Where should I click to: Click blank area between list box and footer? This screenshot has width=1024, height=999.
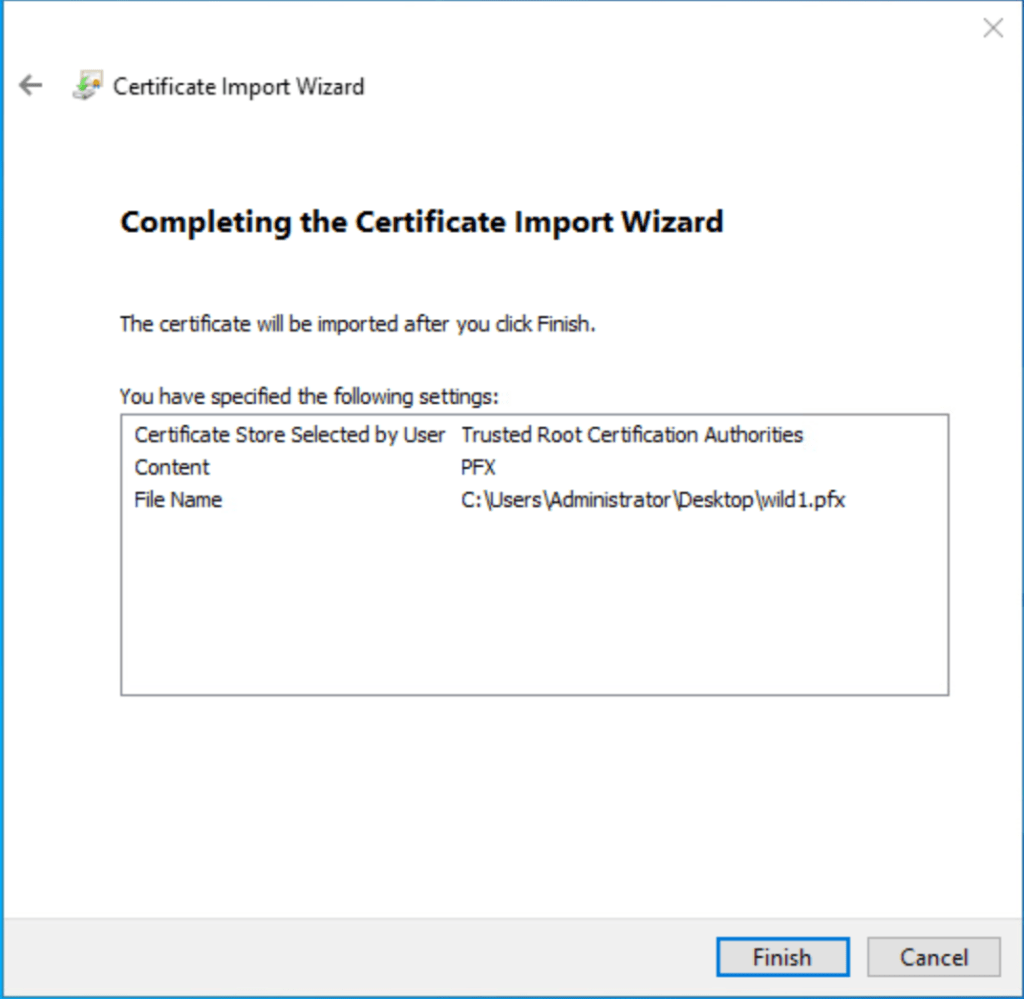coord(534,800)
